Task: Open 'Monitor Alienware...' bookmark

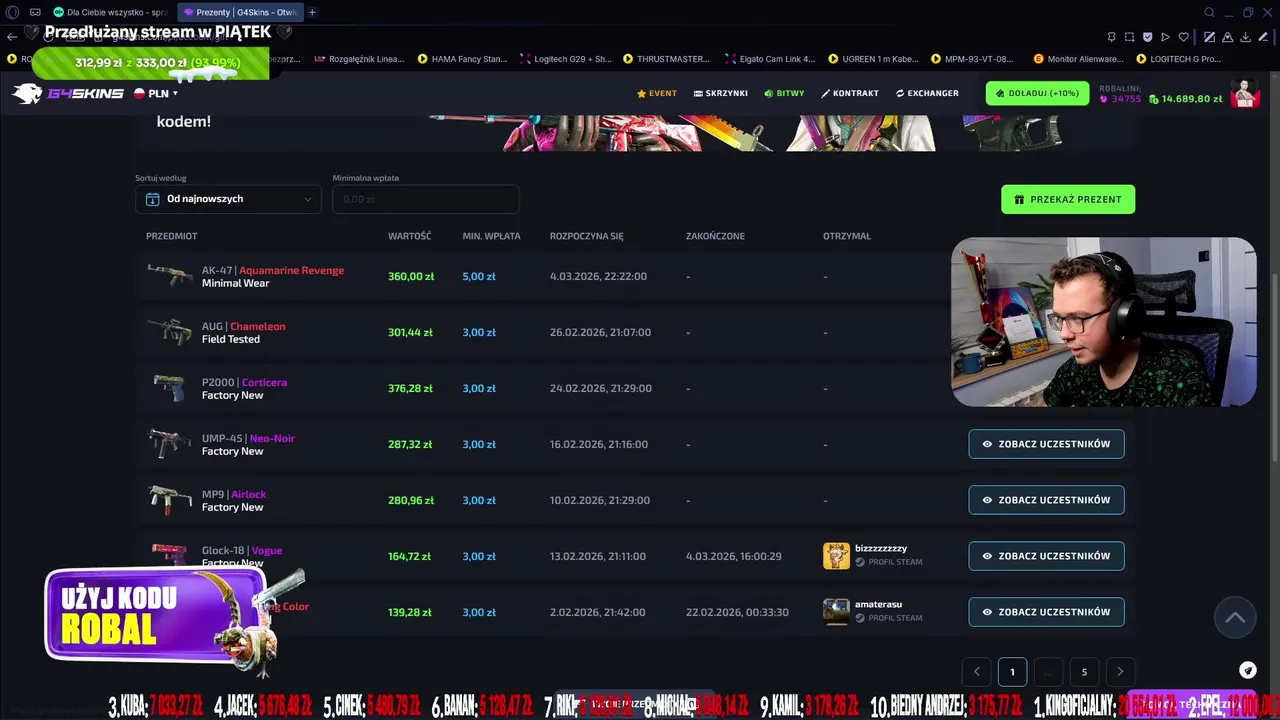Action: (x=1076, y=59)
